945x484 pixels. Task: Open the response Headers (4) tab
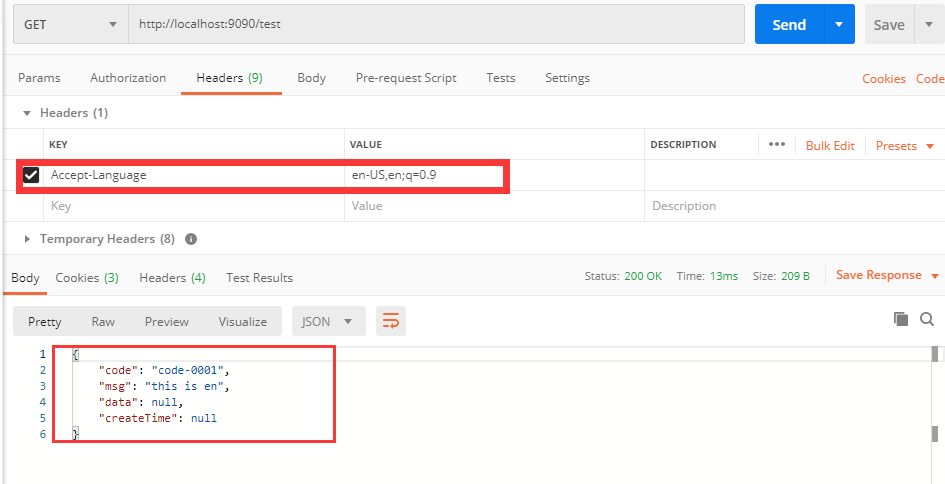click(x=172, y=278)
